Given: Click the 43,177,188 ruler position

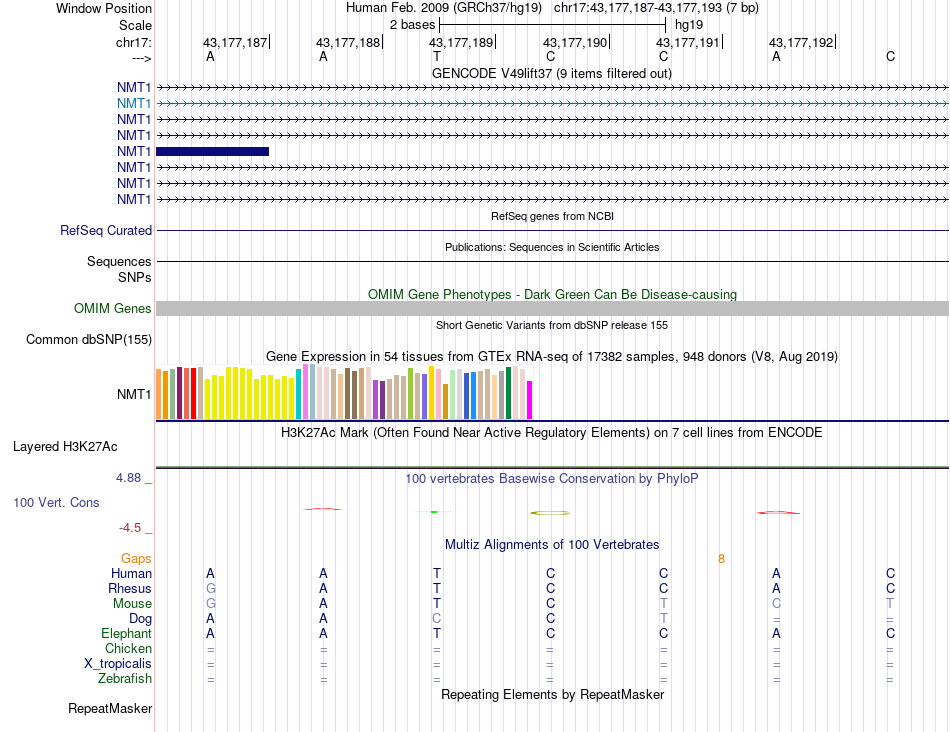Looking at the screenshot, I should point(348,42).
